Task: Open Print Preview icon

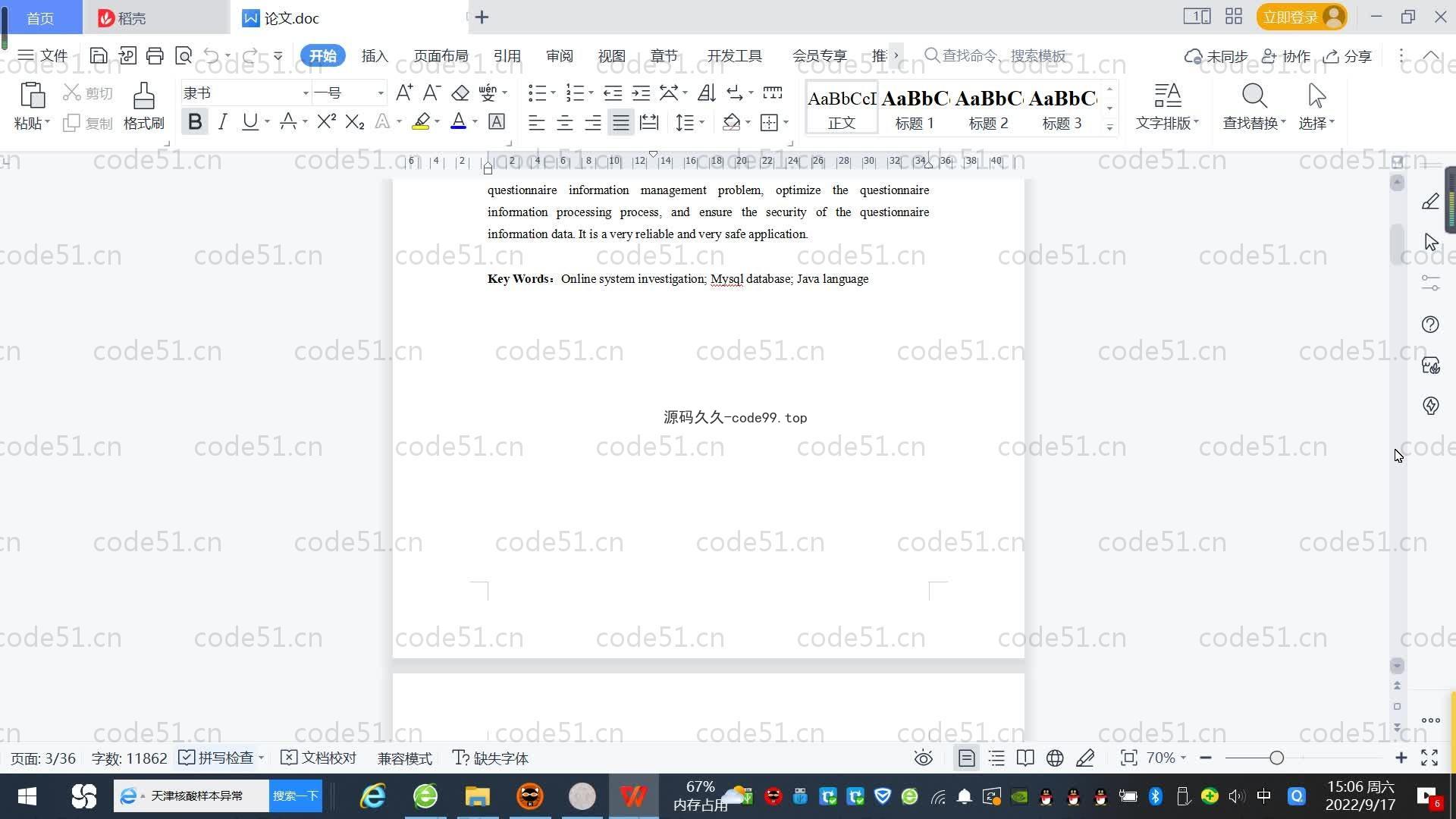Action: [x=183, y=55]
